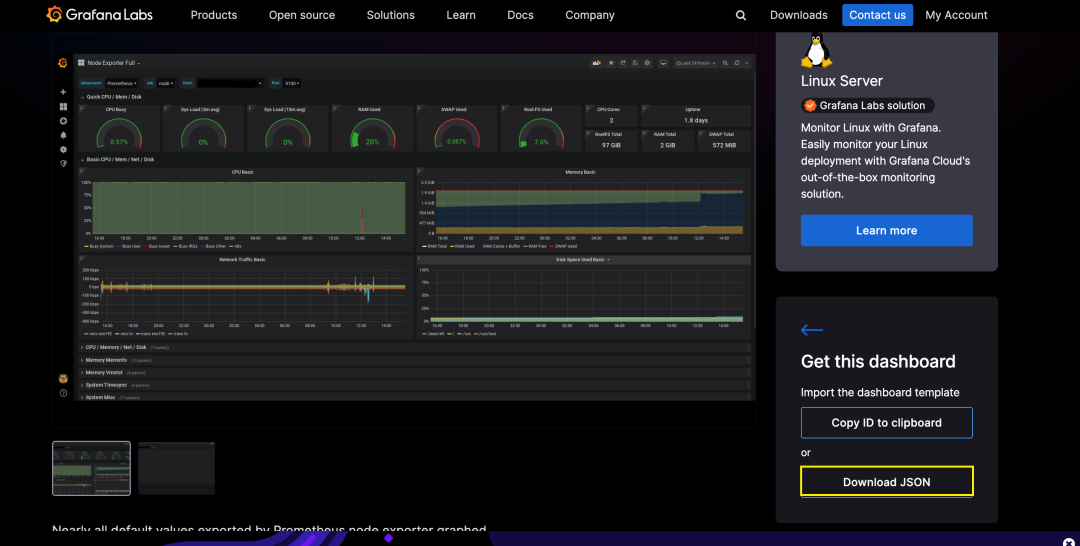The height and width of the screenshot is (546, 1080).
Task: Click the plus Create icon in dashboard sidebar
Action: tap(63, 92)
